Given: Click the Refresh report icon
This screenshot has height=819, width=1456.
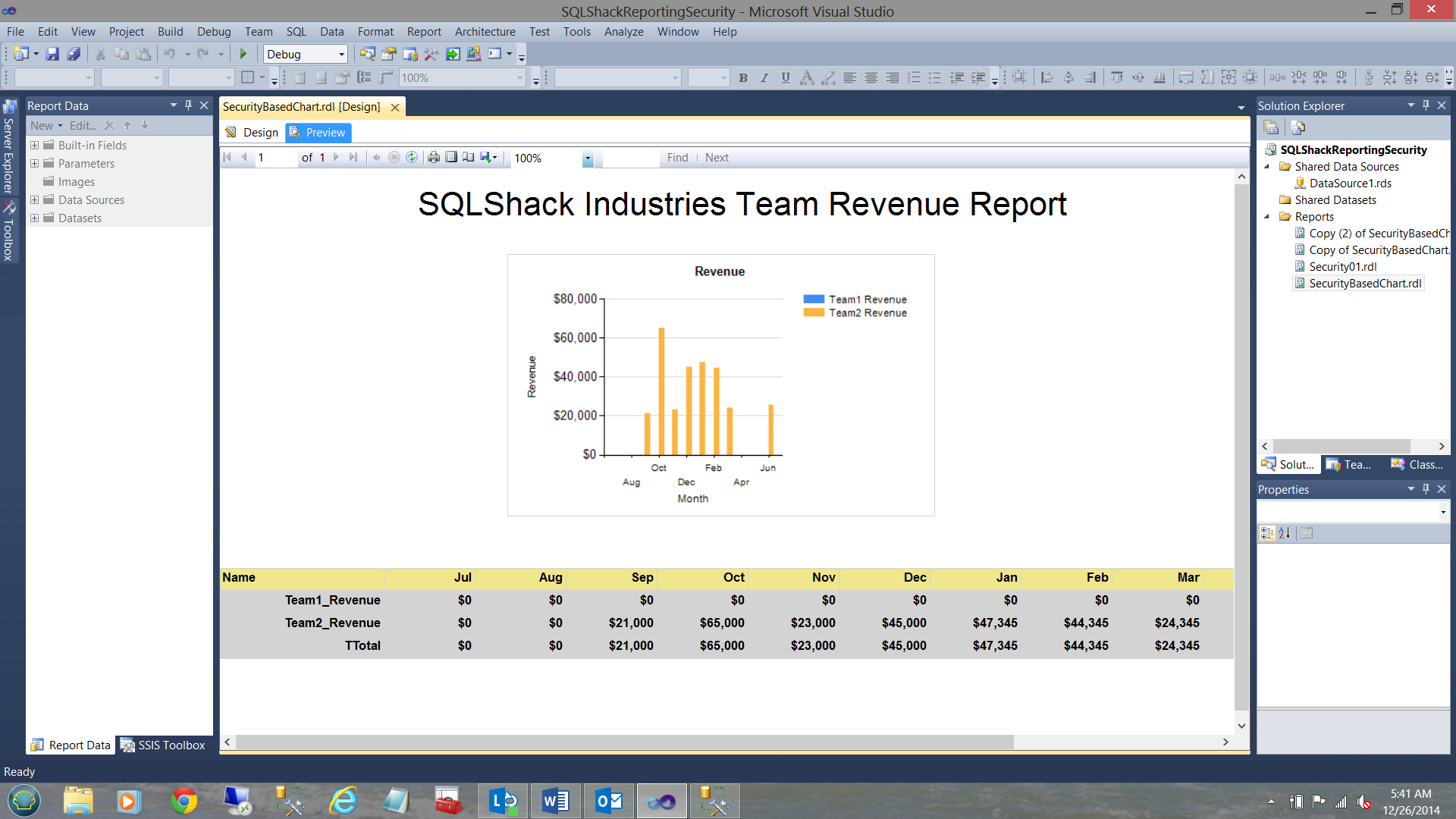Looking at the screenshot, I should pos(412,158).
